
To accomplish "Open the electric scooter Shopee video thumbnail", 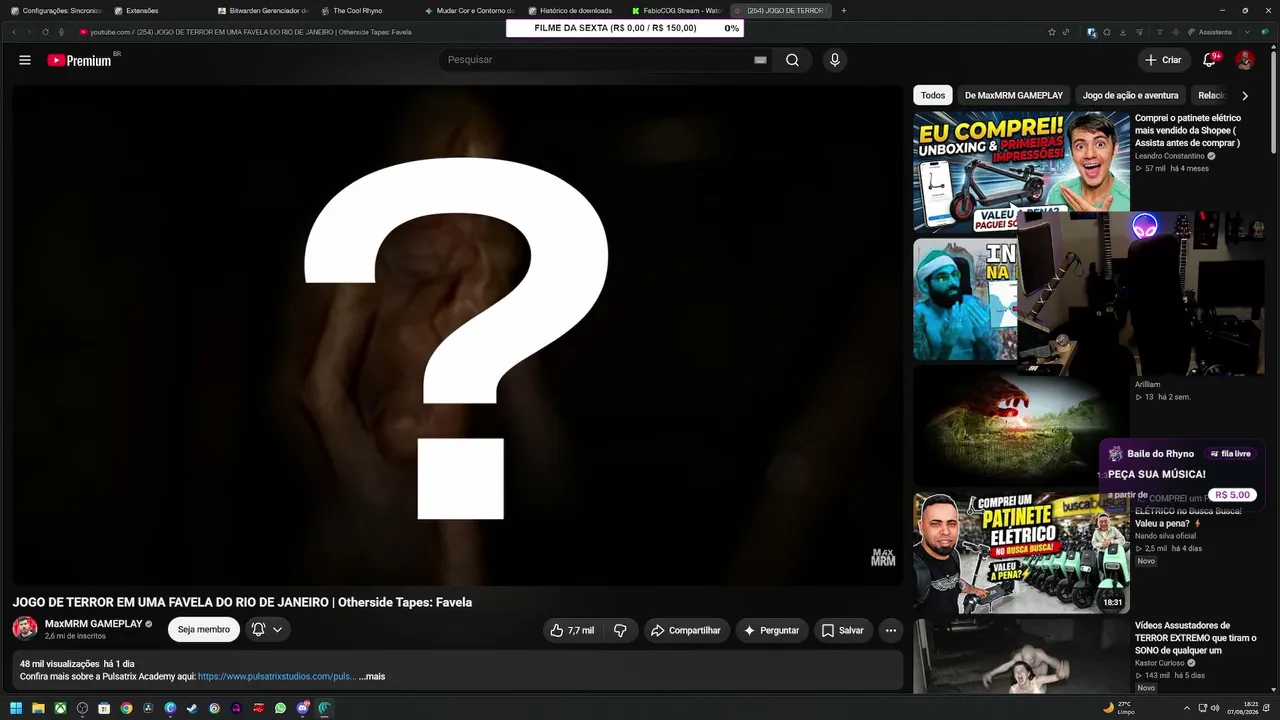I will 1021,171.
